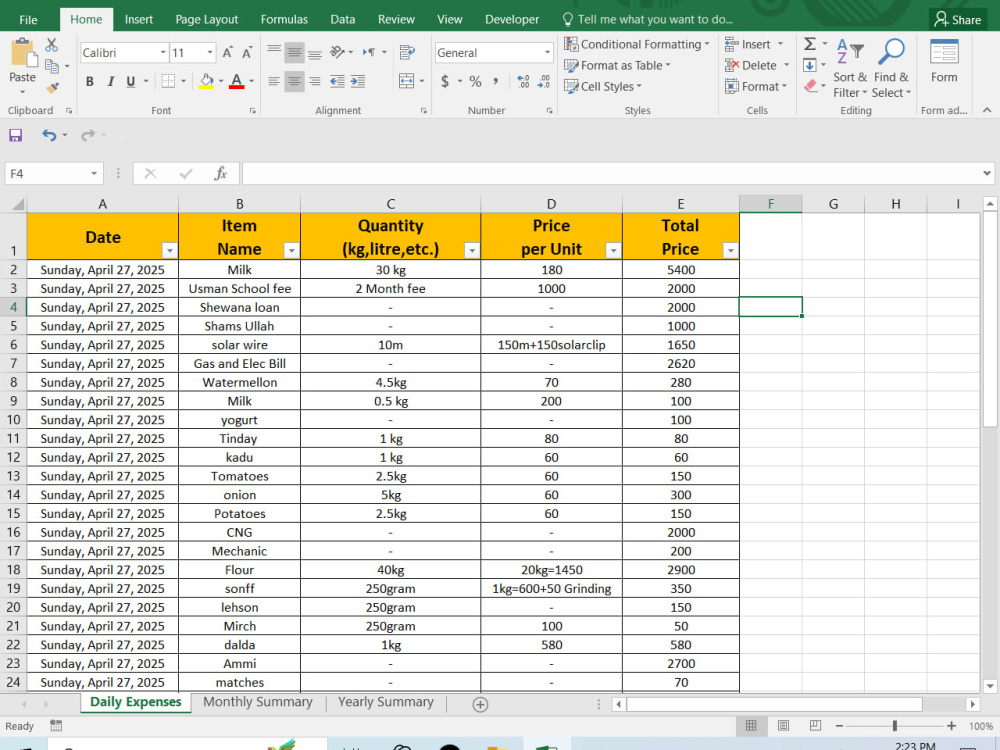
Task: Click Decrease Decimal icon
Action: click(x=543, y=81)
